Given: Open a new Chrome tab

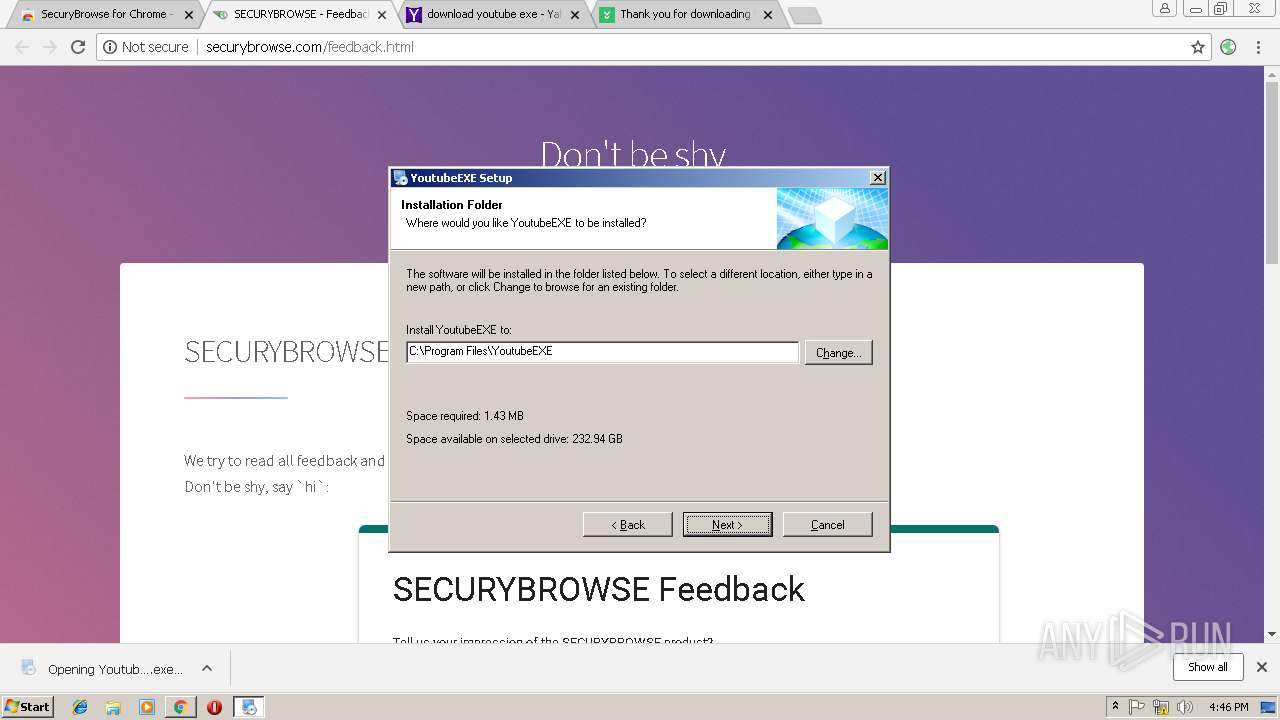Looking at the screenshot, I should tap(804, 16).
